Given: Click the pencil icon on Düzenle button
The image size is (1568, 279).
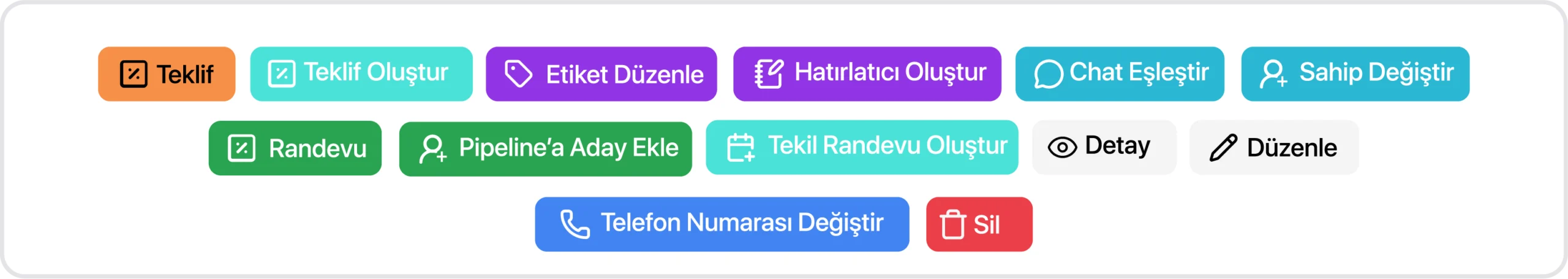Looking at the screenshot, I should click(1223, 148).
